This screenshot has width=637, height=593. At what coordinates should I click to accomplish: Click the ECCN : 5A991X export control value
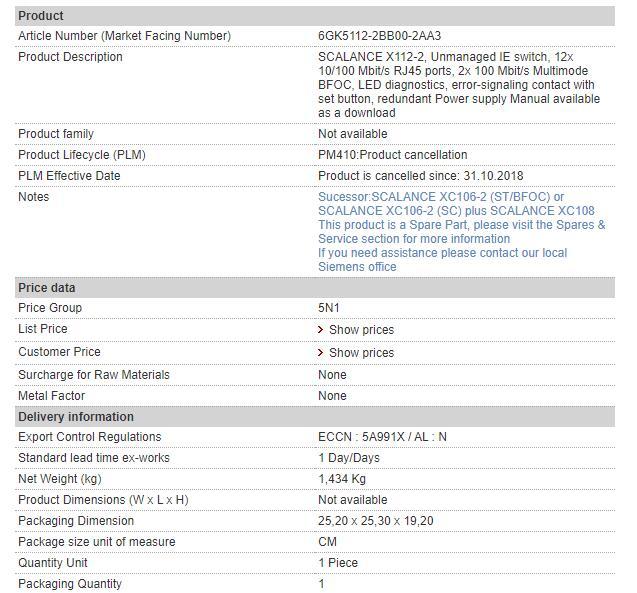pos(382,437)
